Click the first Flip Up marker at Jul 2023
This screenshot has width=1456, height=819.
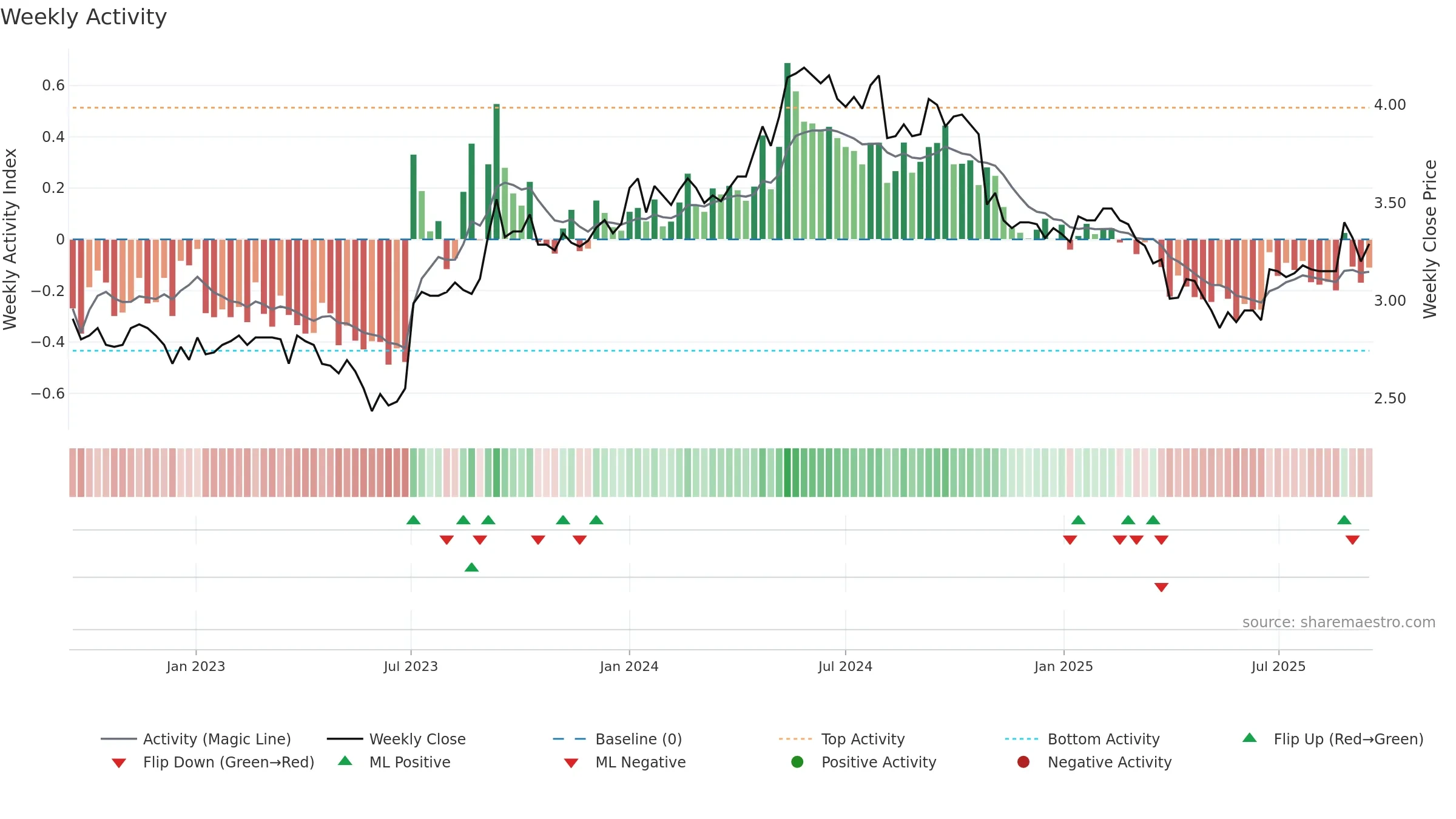(x=413, y=520)
